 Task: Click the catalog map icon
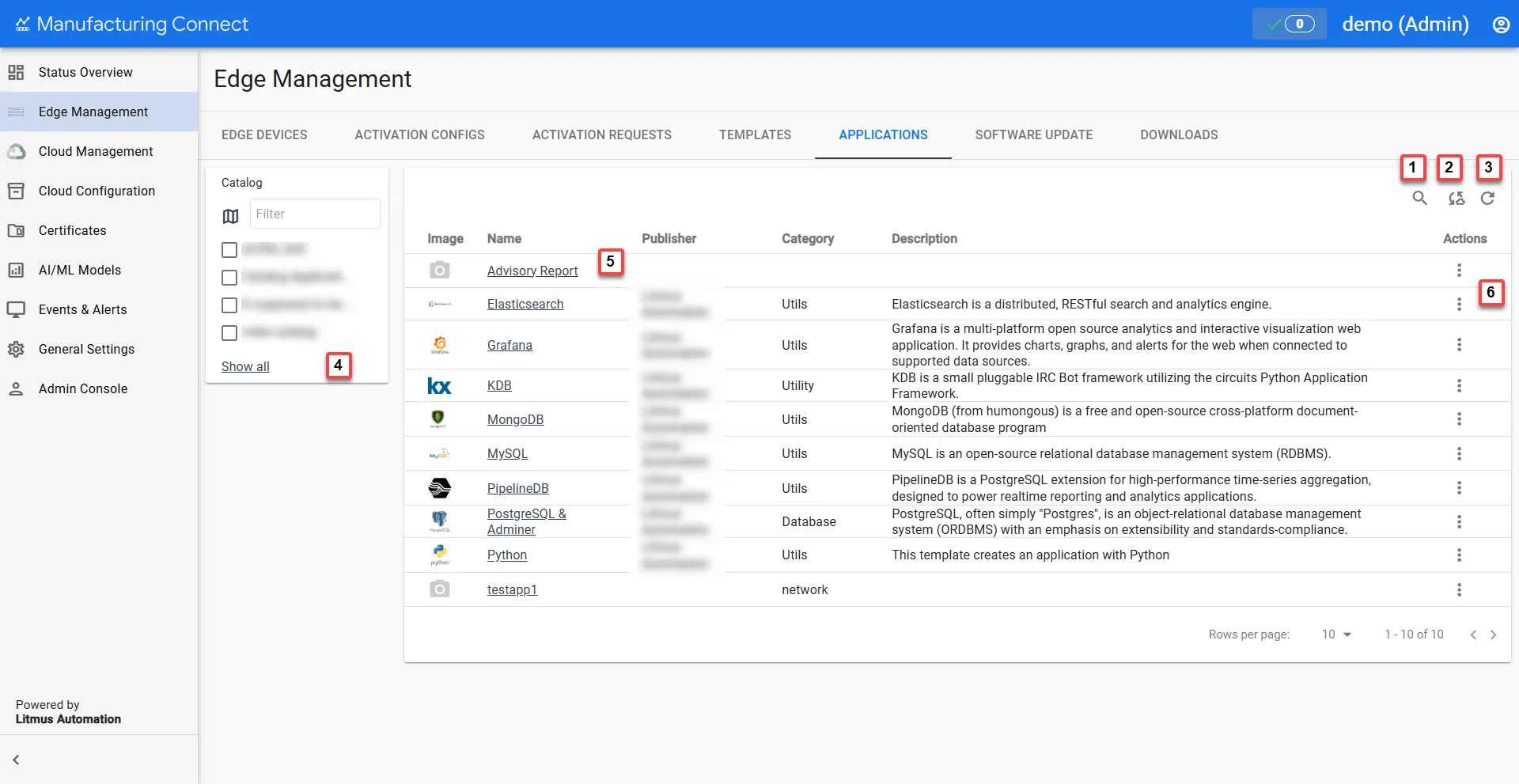[x=230, y=216]
